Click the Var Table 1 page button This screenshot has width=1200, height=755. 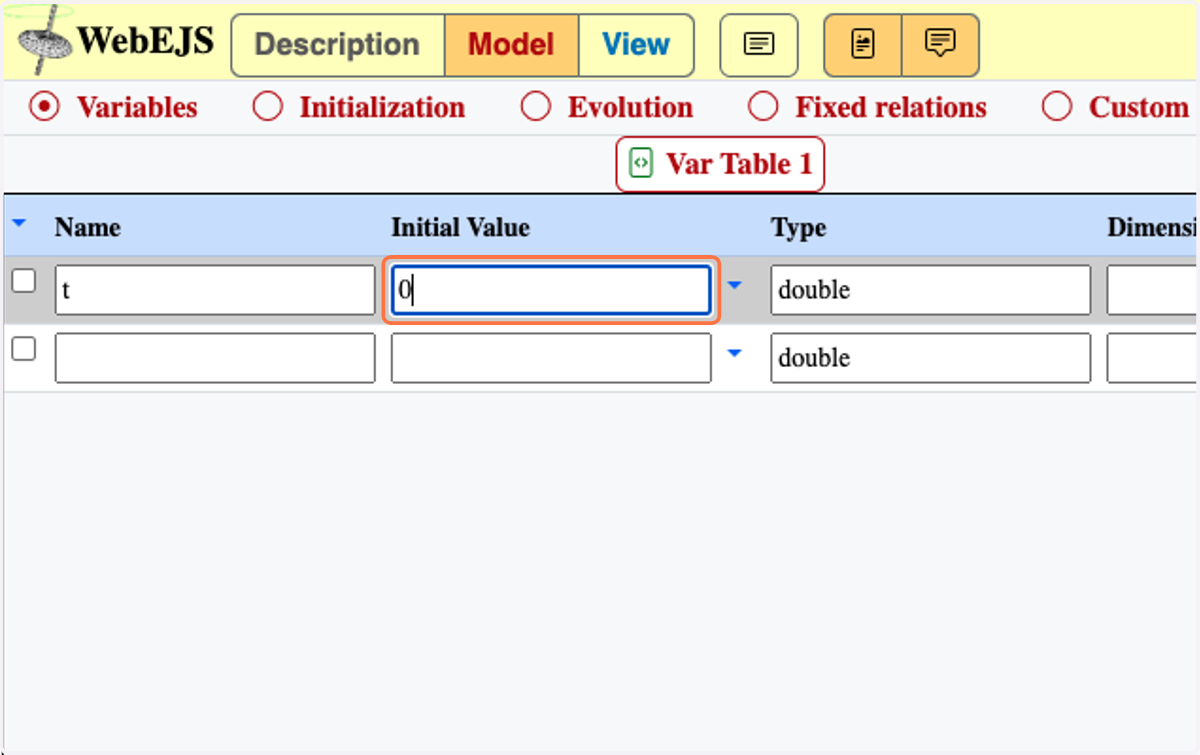pyautogui.click(x=720, y=164)
